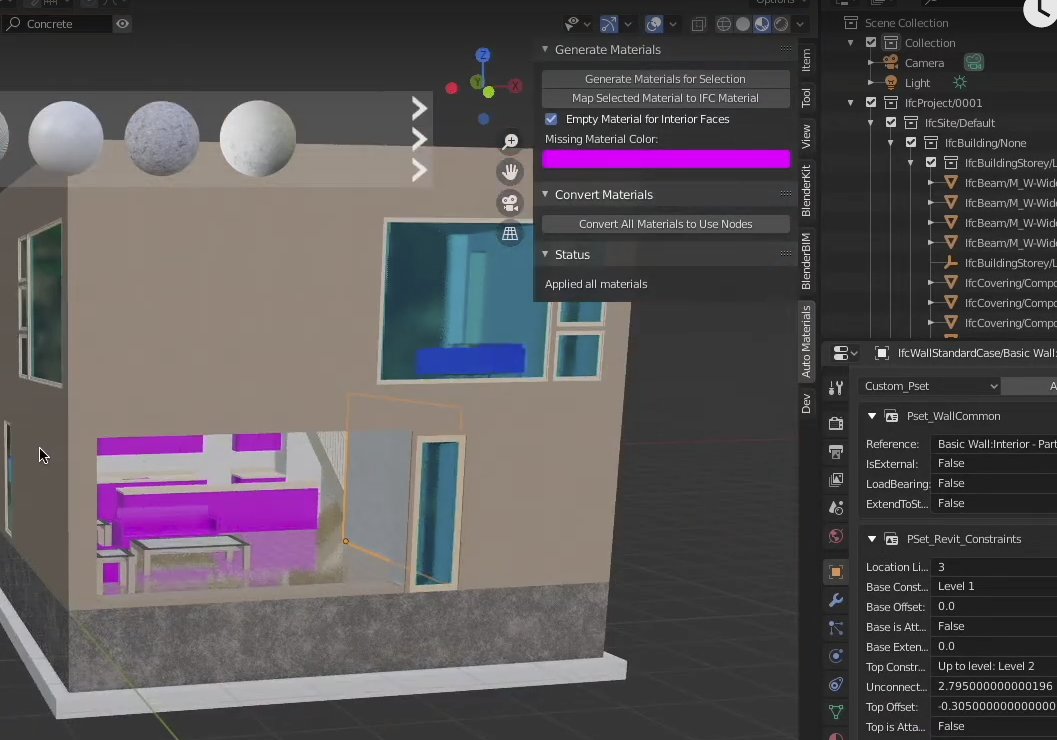Collapse the IfcProject/0001 tree node
The width and height of the screenshot is (1057, 740).
click(x=851, y=102)
